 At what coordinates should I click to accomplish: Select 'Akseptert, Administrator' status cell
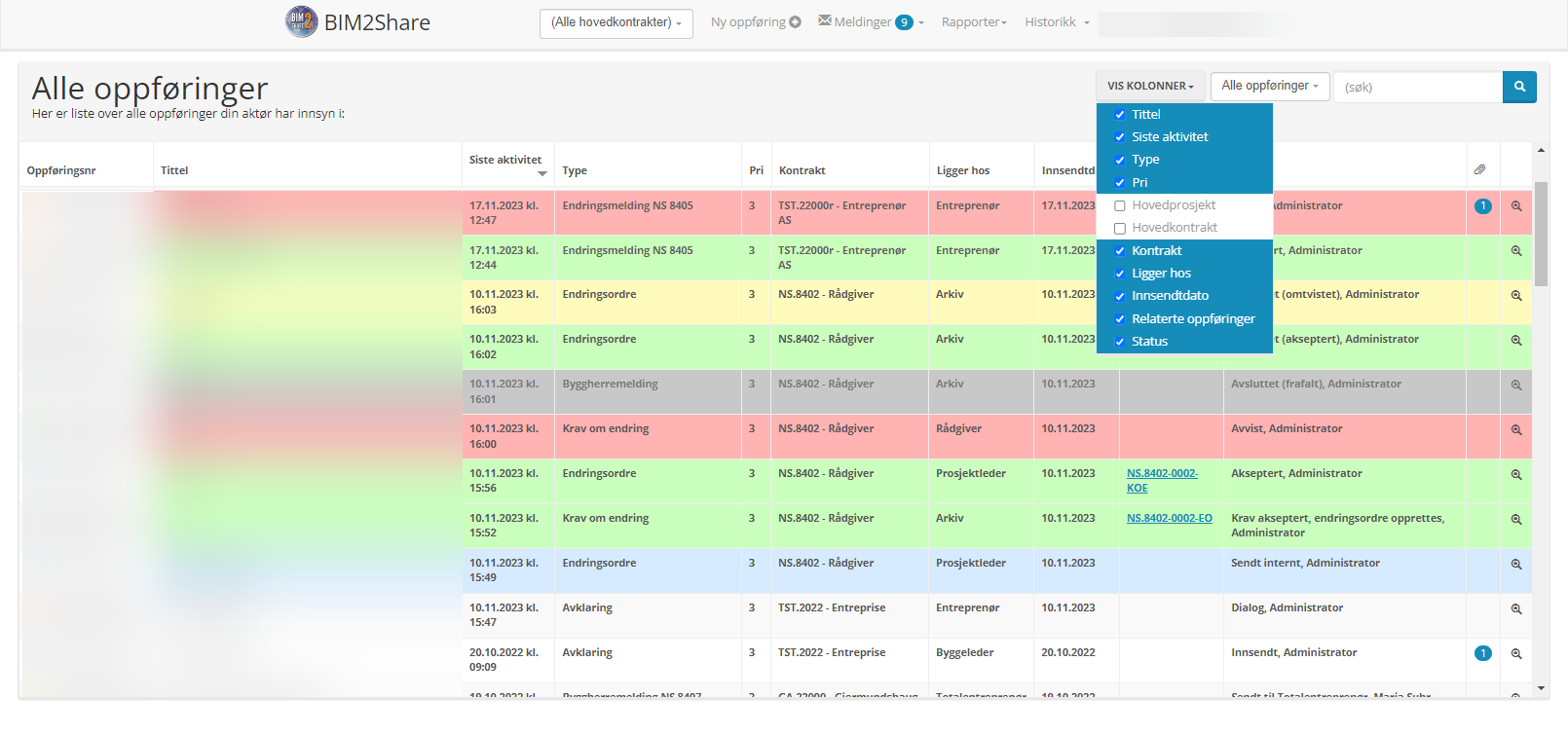click(1296, 473)
